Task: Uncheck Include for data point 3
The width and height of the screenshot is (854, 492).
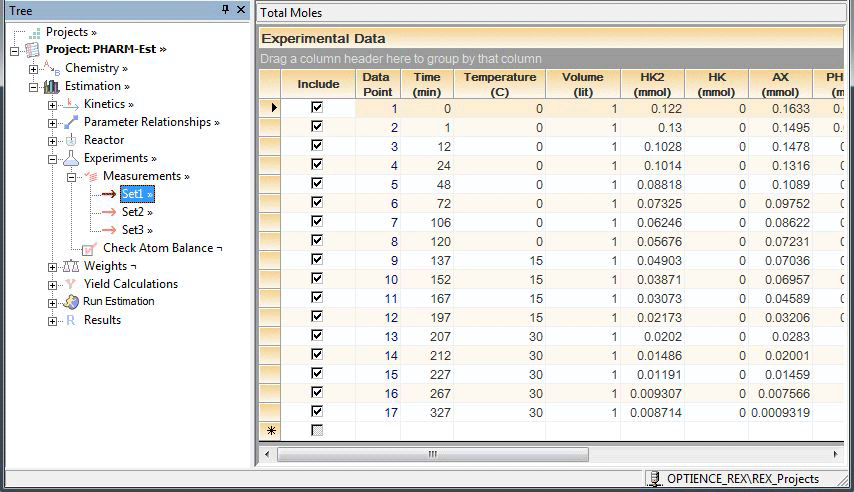Action: (x=317, y=145)
